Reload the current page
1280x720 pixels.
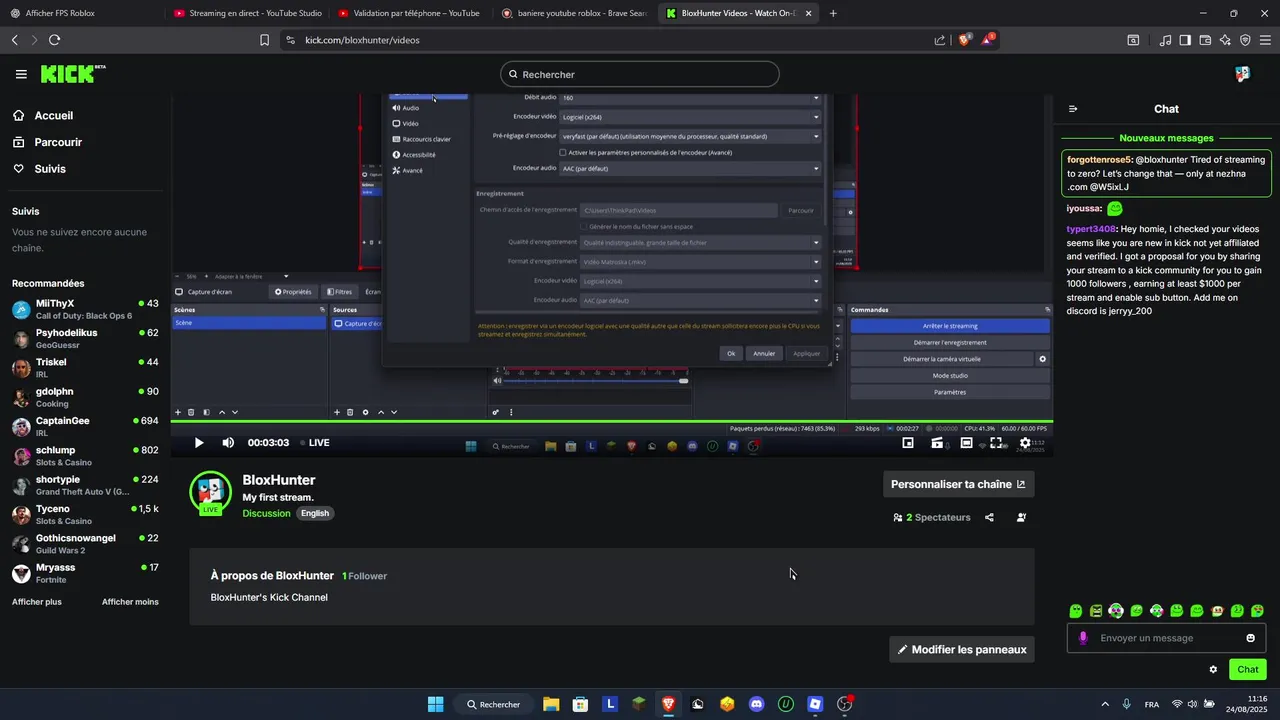[54, 40]
